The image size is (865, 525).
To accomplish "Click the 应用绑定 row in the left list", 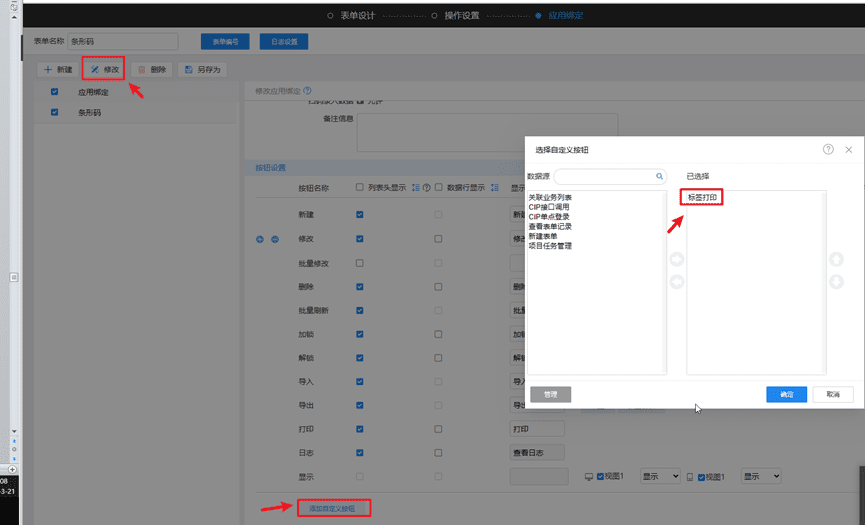I will 135,92.
